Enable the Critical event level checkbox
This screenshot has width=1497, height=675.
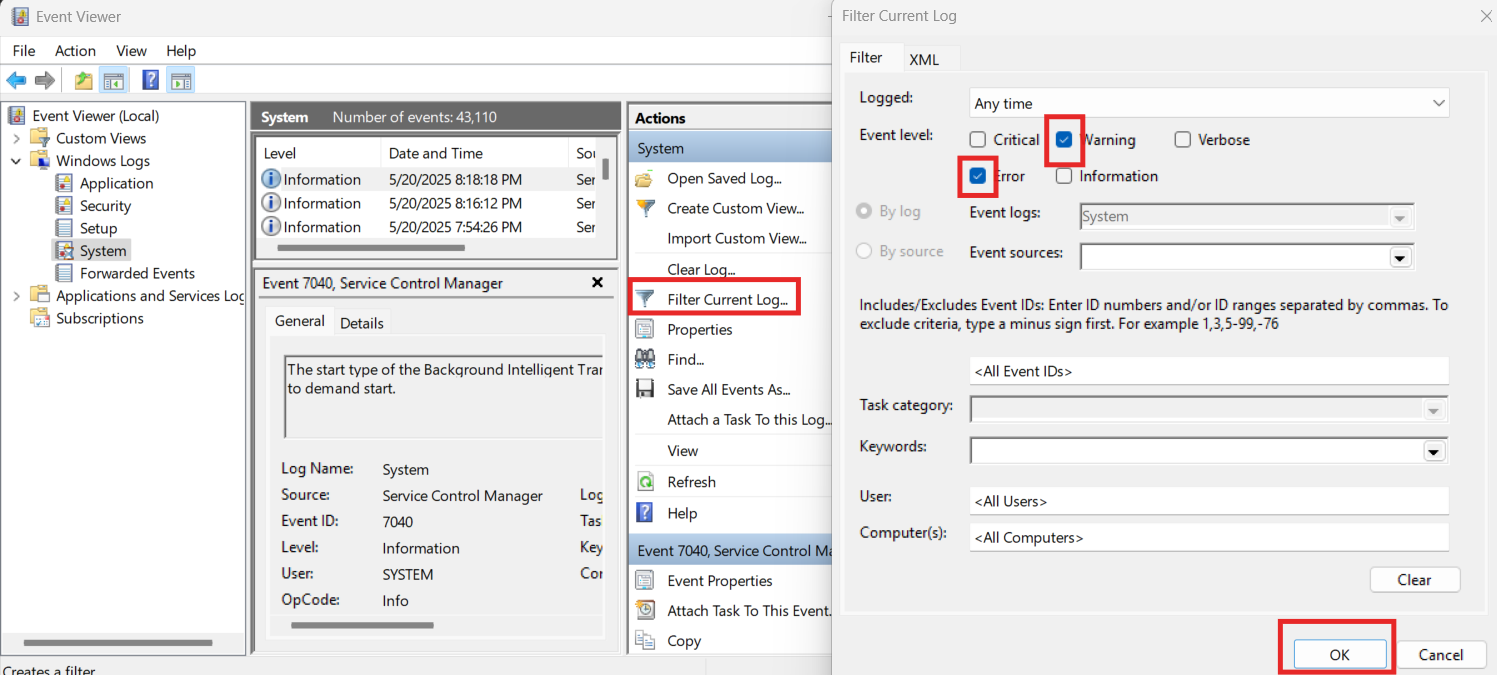coord(977,140)
